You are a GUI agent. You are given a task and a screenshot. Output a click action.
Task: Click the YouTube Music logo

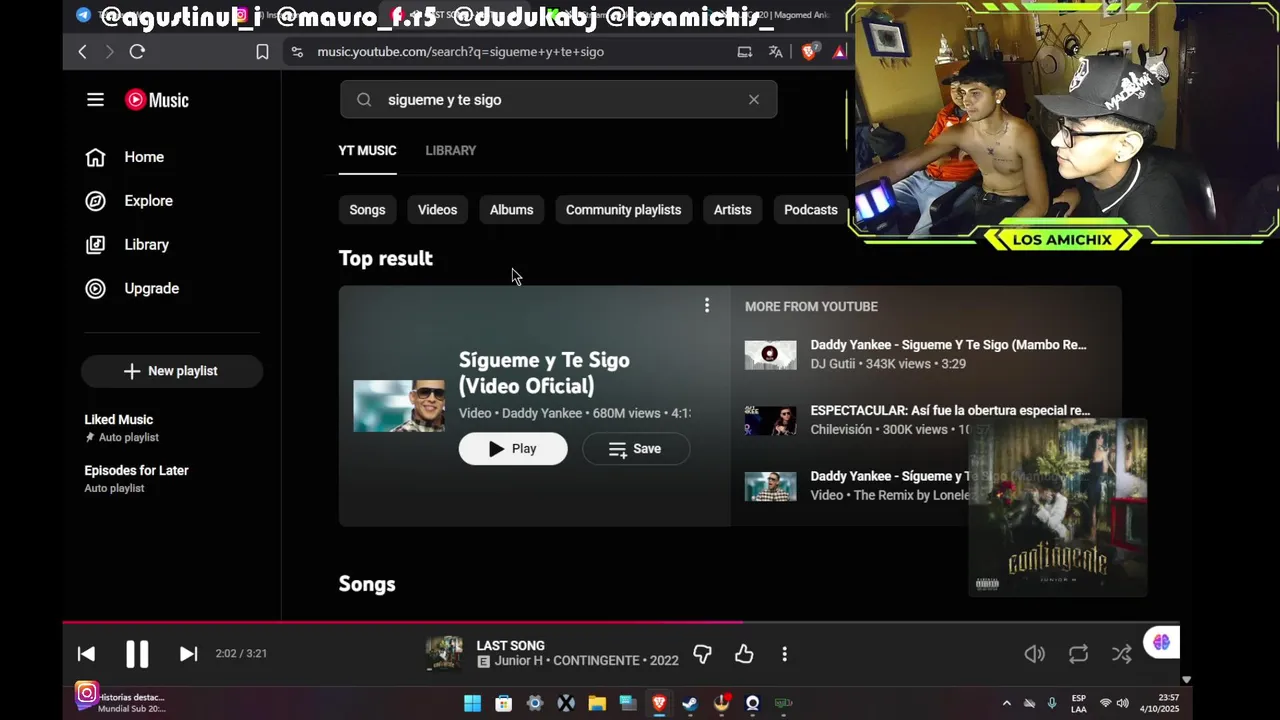point(157,100)
